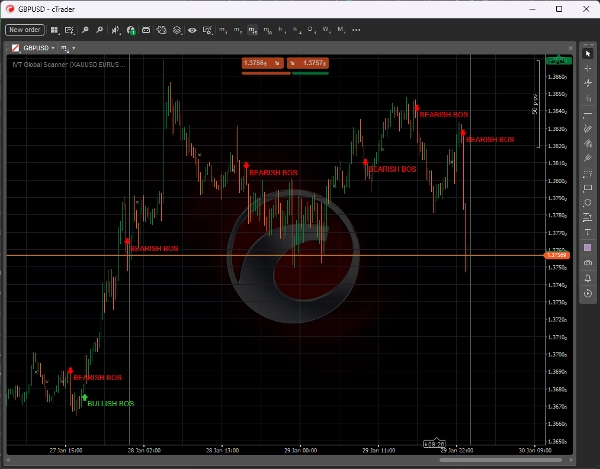
Task: Open the more options ellipsis in toolbar
Action: tap(356, 30)
